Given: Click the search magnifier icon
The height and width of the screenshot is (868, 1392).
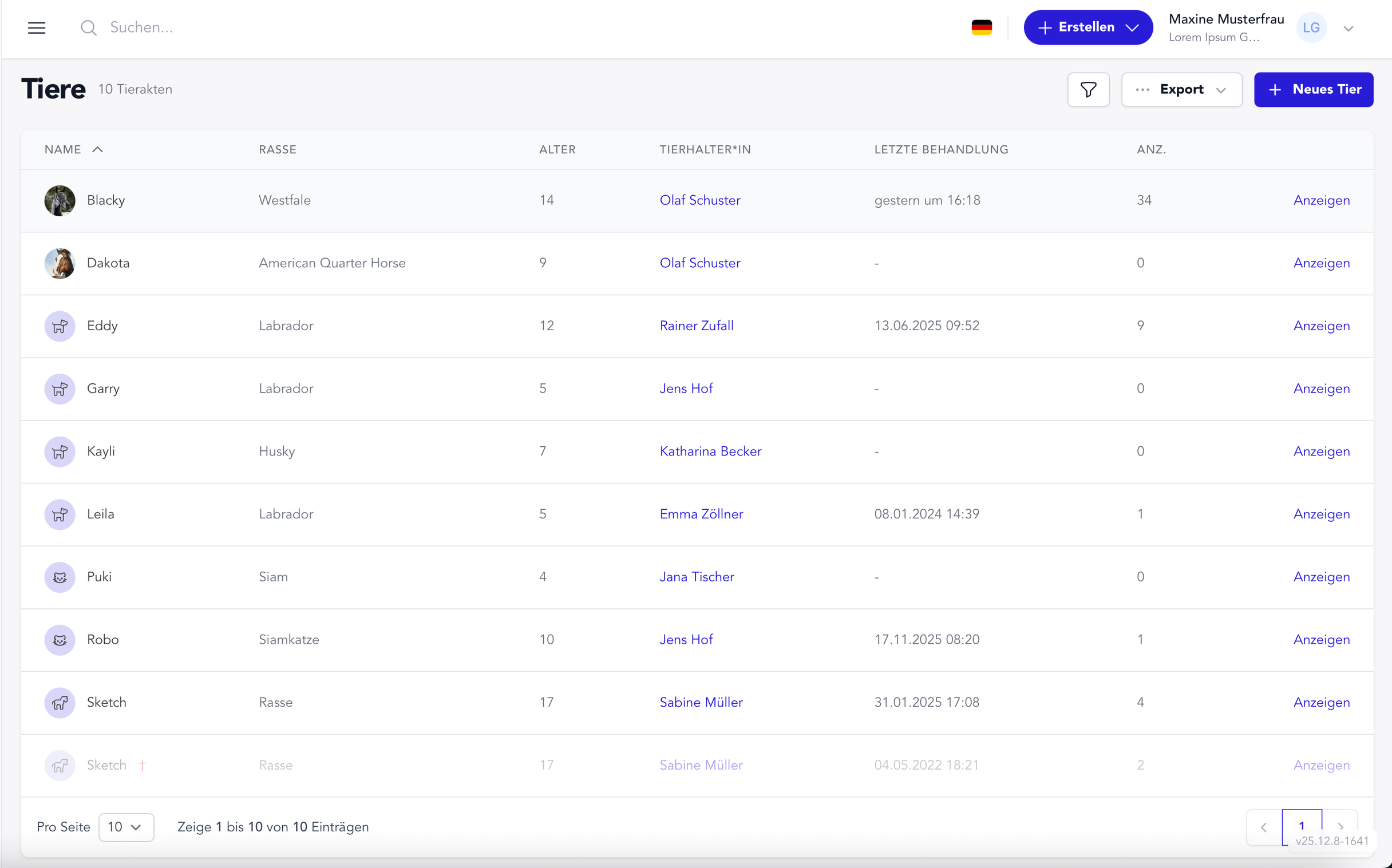Looking at the screenshot, I should coord(89,27).
